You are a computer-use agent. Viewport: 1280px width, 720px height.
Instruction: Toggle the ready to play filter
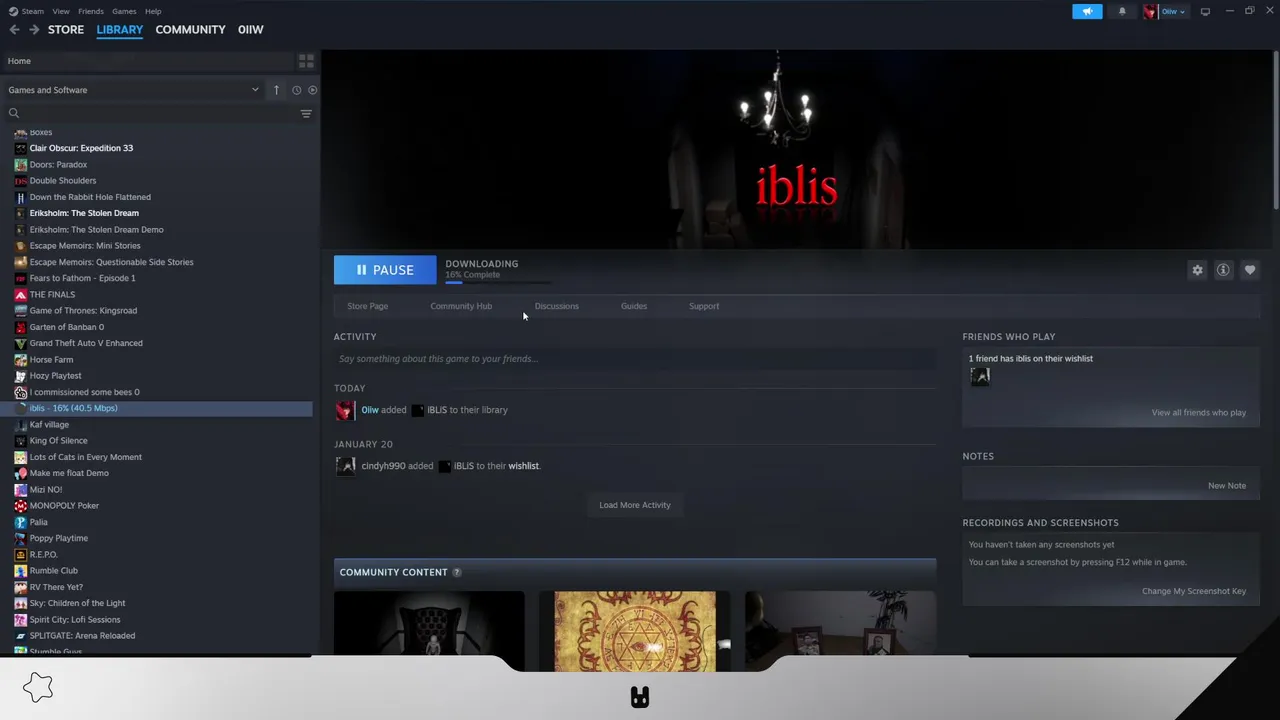[x=312, y=90]
